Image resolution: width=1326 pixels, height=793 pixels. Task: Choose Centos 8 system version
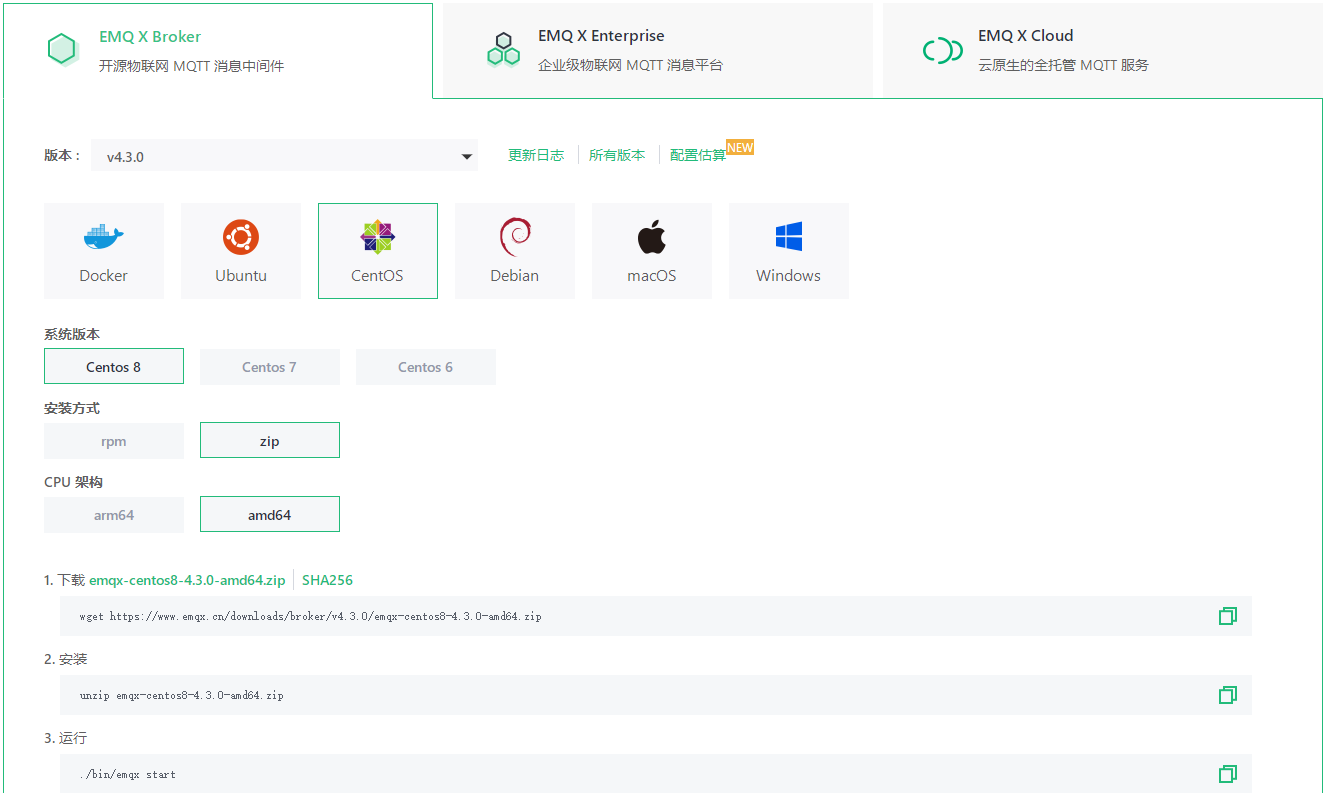pyautogui.click(x=114, y=367)
